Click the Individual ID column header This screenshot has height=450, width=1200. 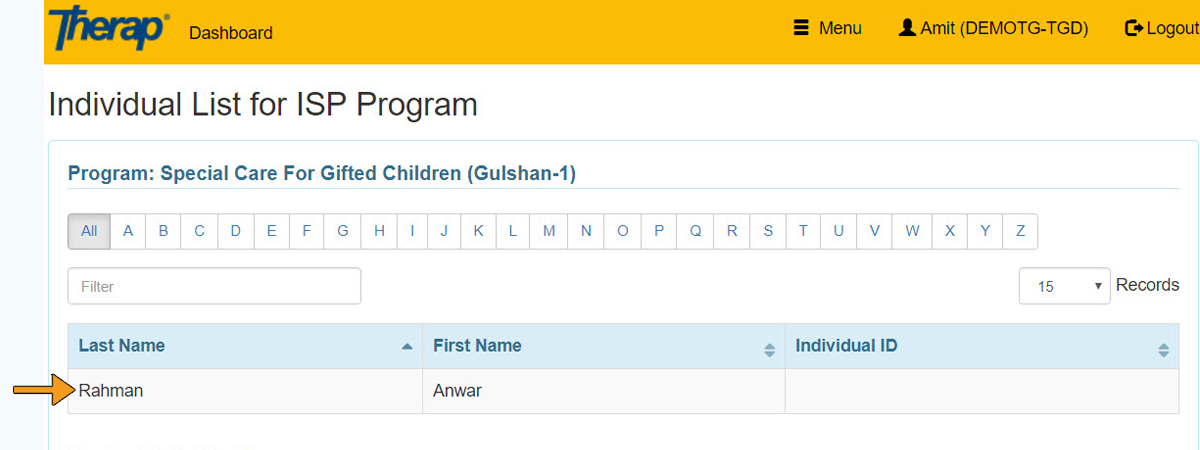point(846,346)
